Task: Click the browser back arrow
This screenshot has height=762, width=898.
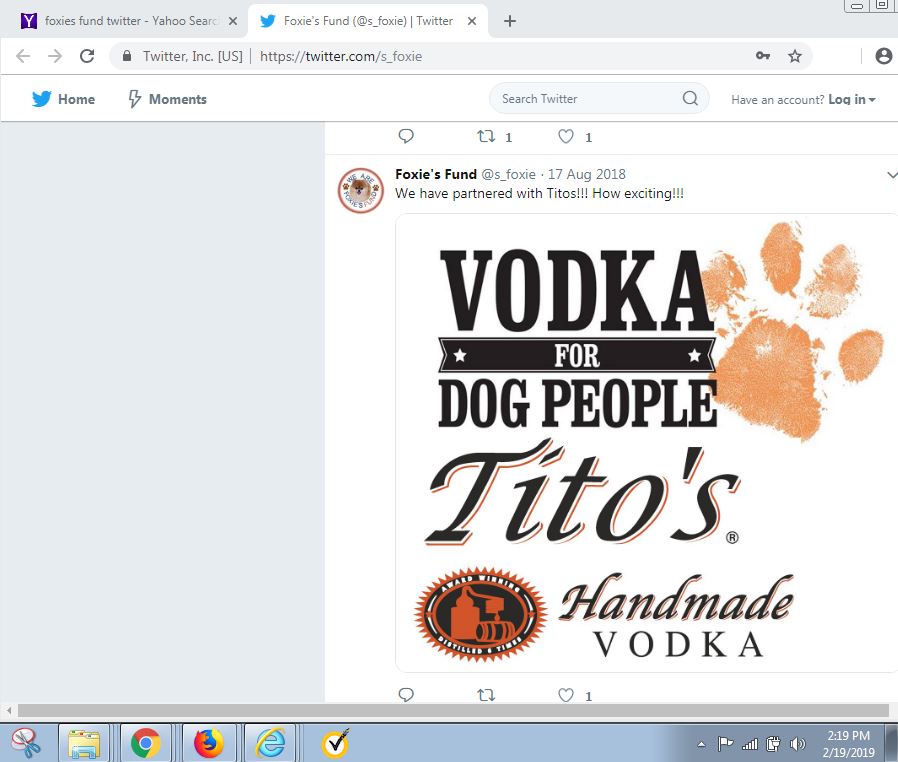Action: click(23, 56)
